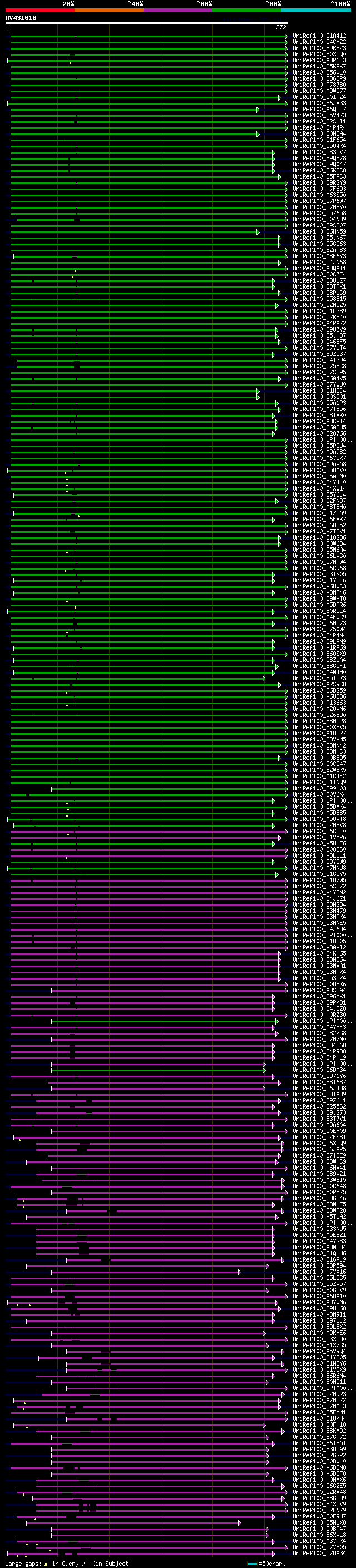Click the UniRef100_C5DYK4 hit name
This screenshot has height=1568, width=356.
pyautogui.click(x=319, y=807)
